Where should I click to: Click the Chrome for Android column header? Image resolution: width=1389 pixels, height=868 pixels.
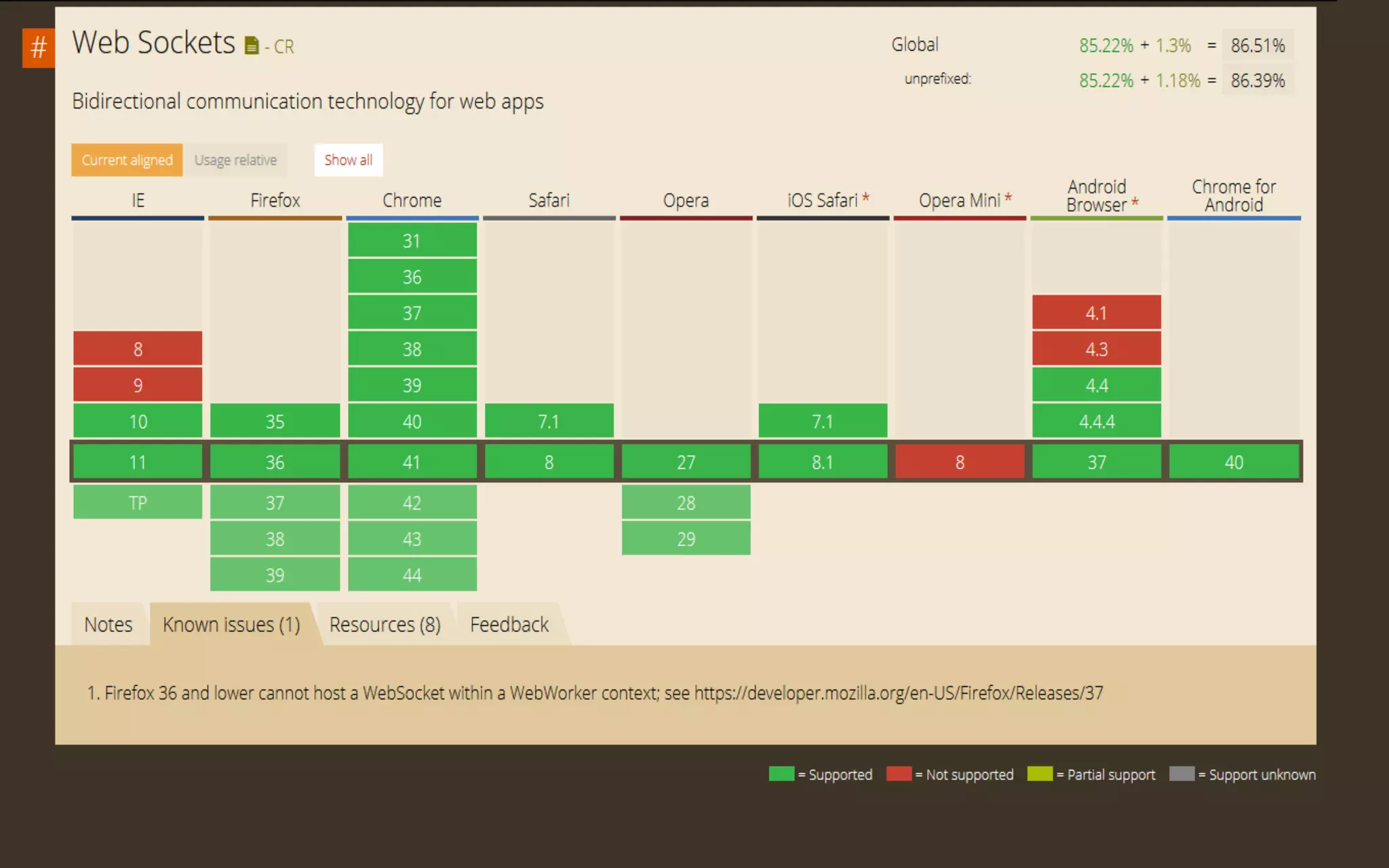coord(1234,196)
